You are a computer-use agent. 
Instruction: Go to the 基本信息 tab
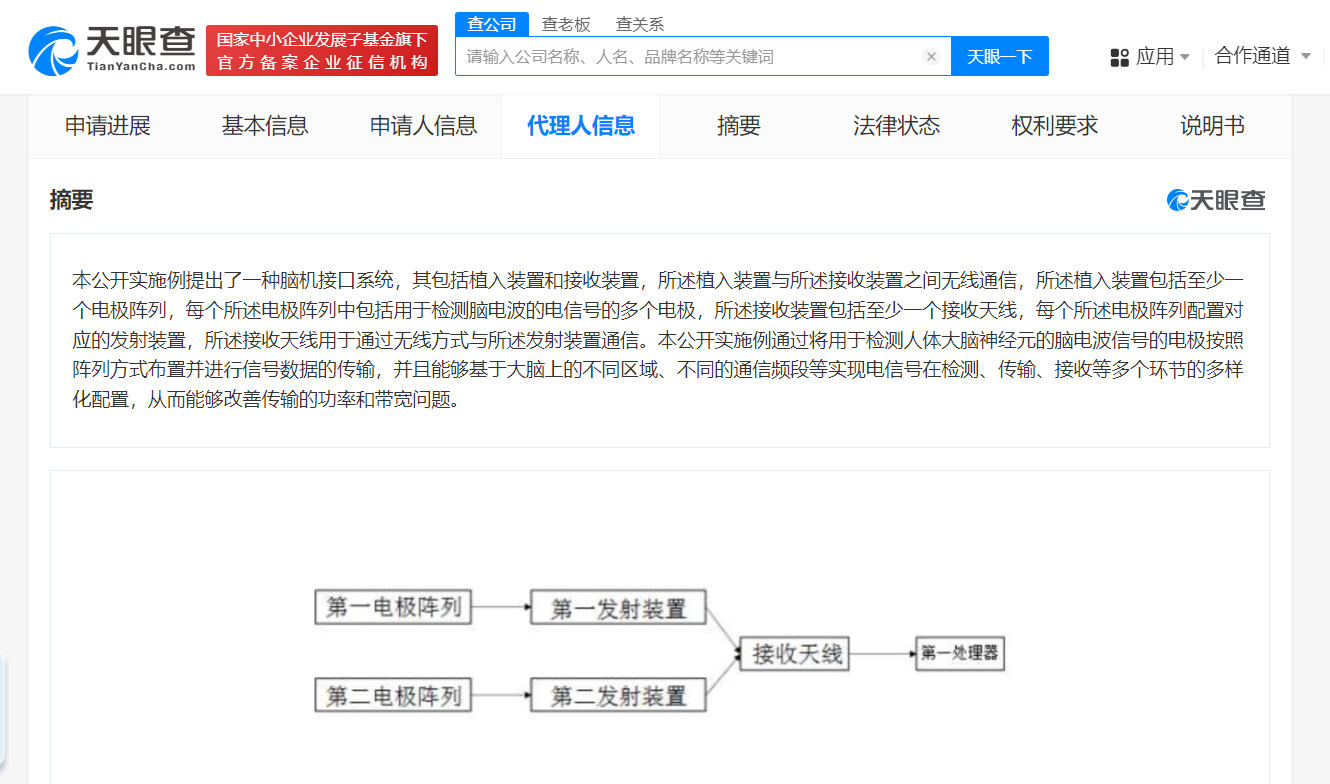265,126
